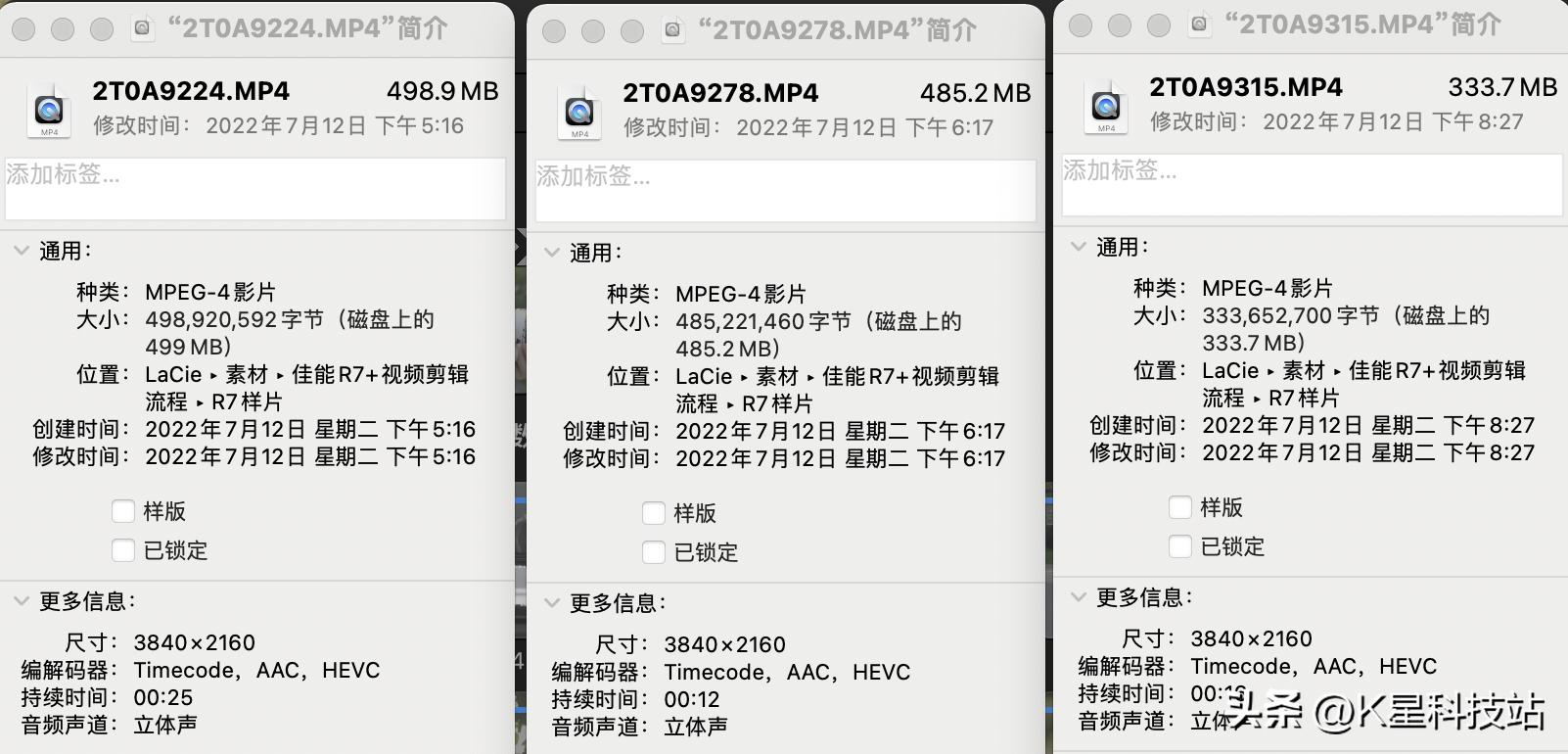Click the 498.9 MB size value
This screenshot has height=754, width=1568.
click(442, 92)
